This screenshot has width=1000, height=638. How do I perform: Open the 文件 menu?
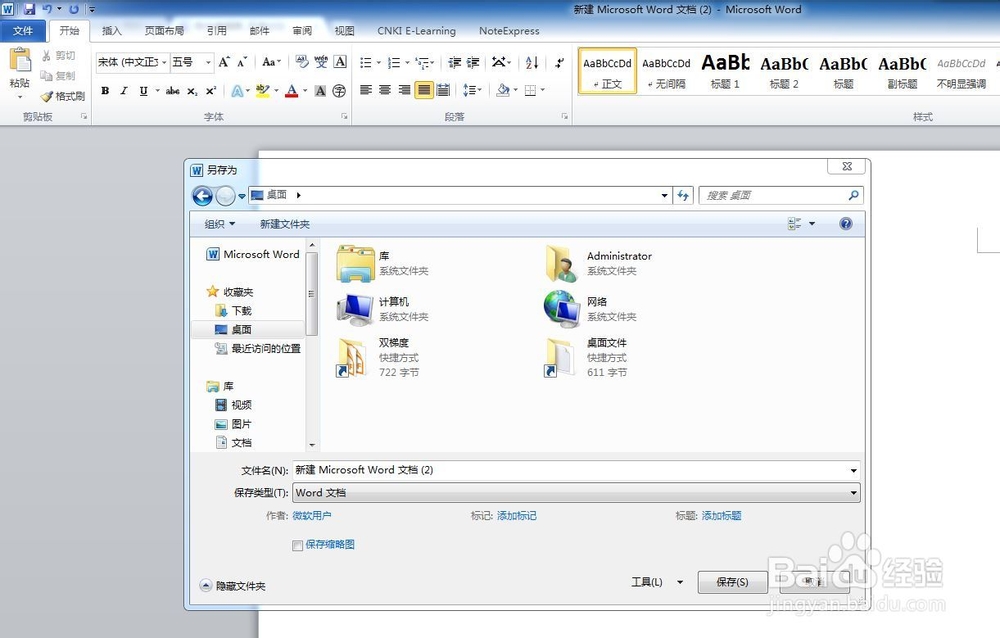coord(24,31)
